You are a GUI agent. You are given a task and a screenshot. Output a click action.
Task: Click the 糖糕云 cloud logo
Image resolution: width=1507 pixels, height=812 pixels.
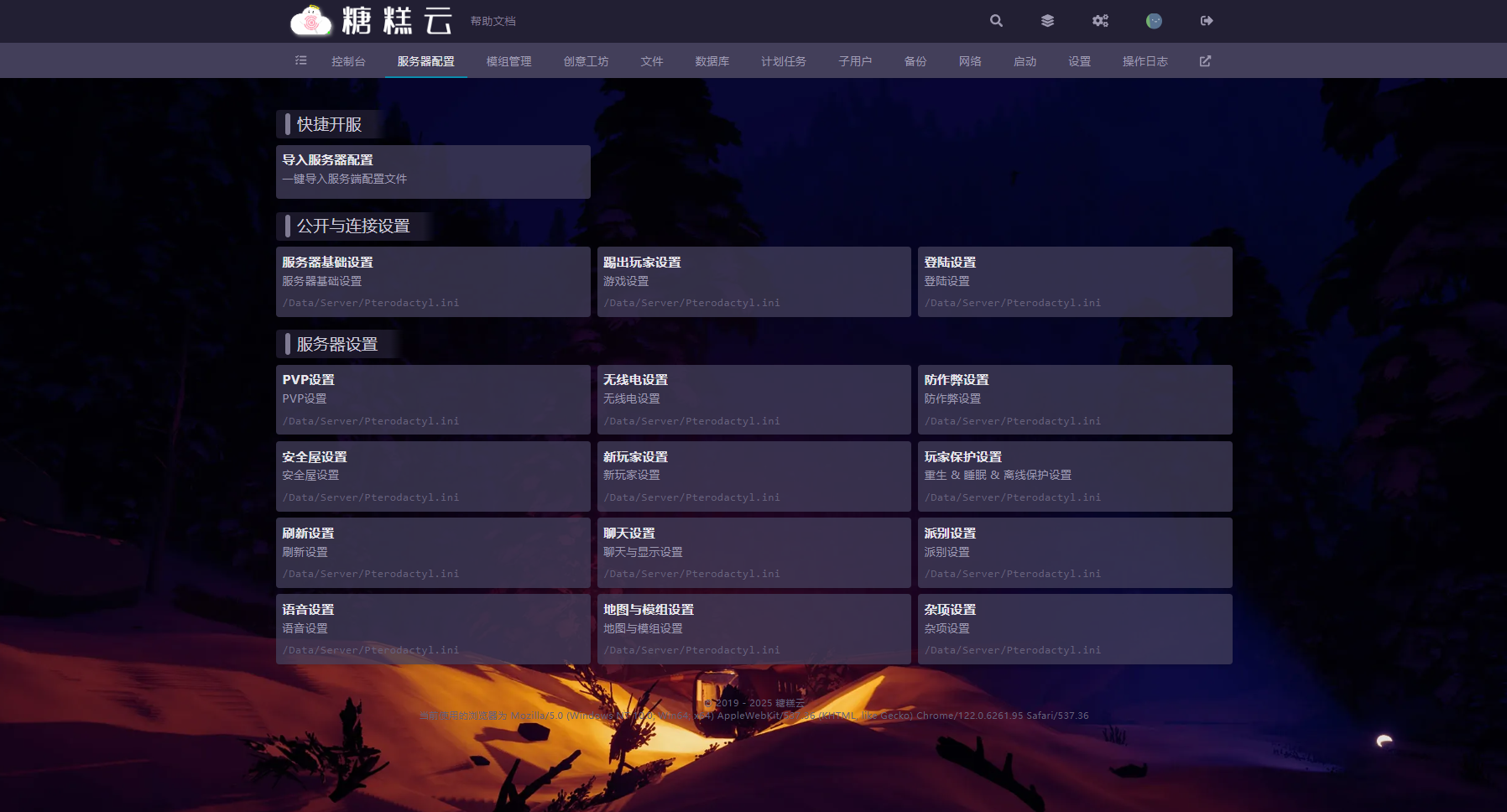tap(371, 21)
